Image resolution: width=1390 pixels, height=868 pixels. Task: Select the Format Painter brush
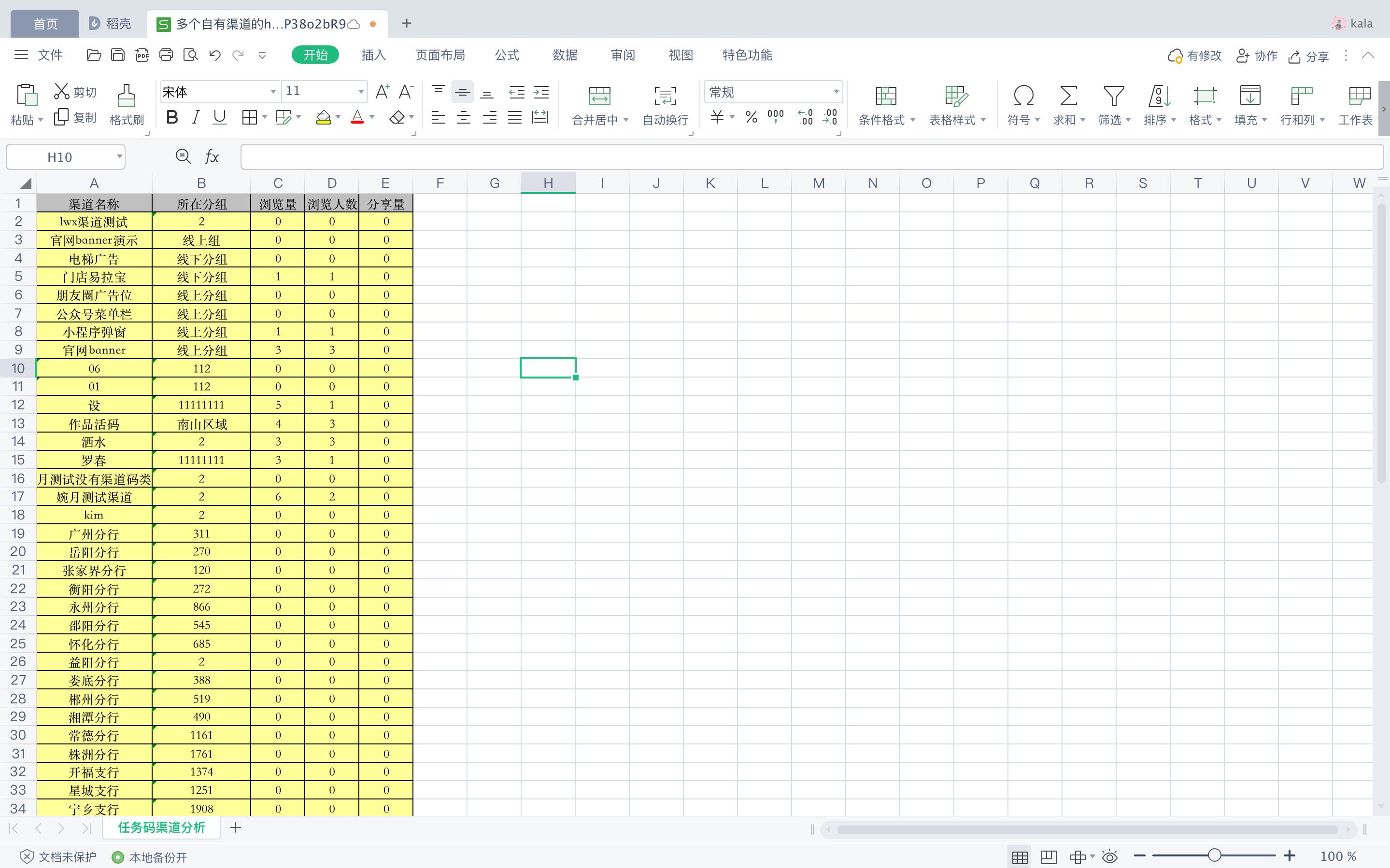pyautogui.click(x=127, y=95)
